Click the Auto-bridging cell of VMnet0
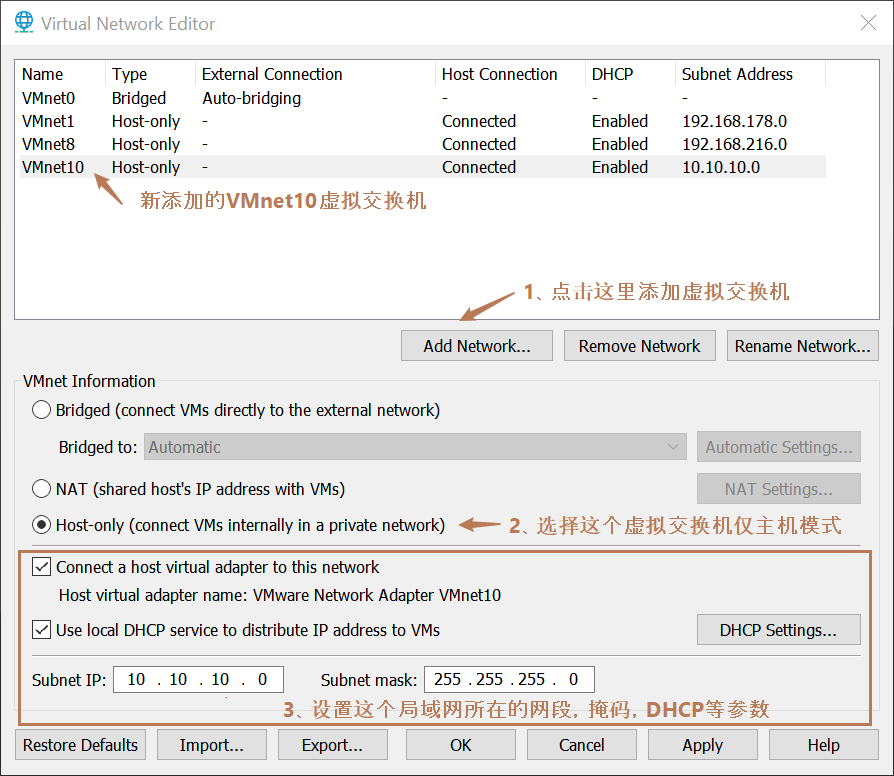The height and width of the screenshot is (776, 894). click(x=251, y=99)
